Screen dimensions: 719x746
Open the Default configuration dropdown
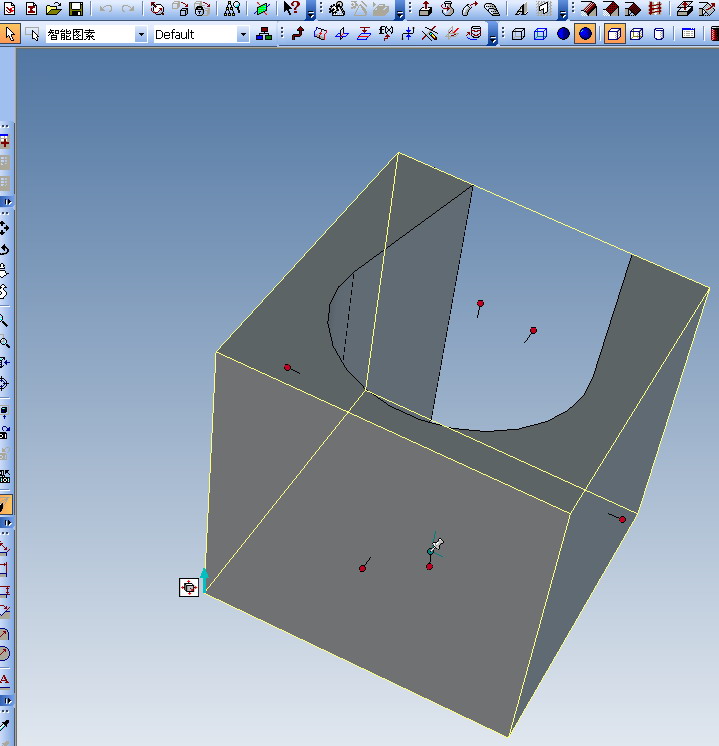[x=243, y=34]
